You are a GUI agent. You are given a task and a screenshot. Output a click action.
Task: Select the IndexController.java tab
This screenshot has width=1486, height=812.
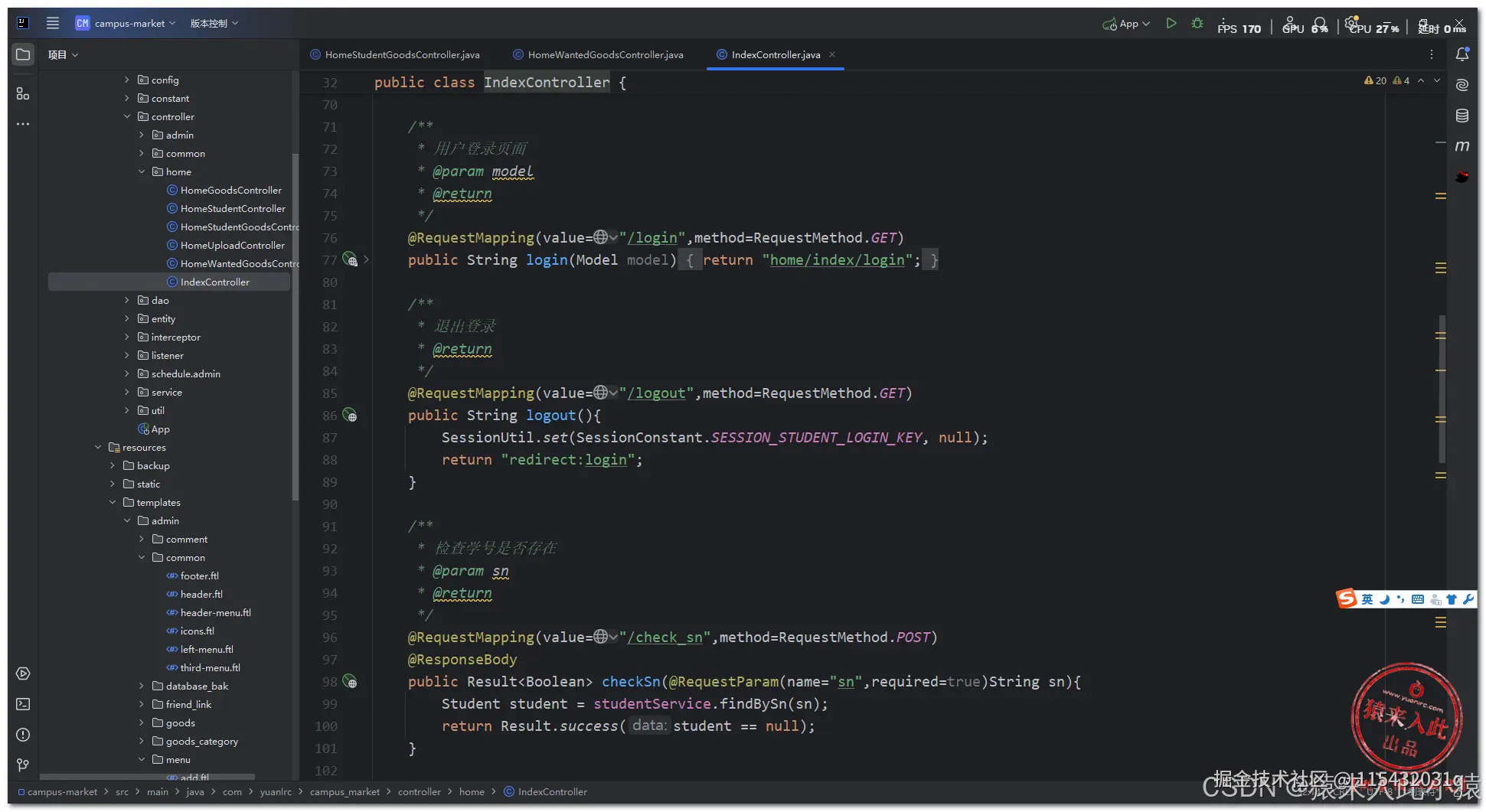776,54
